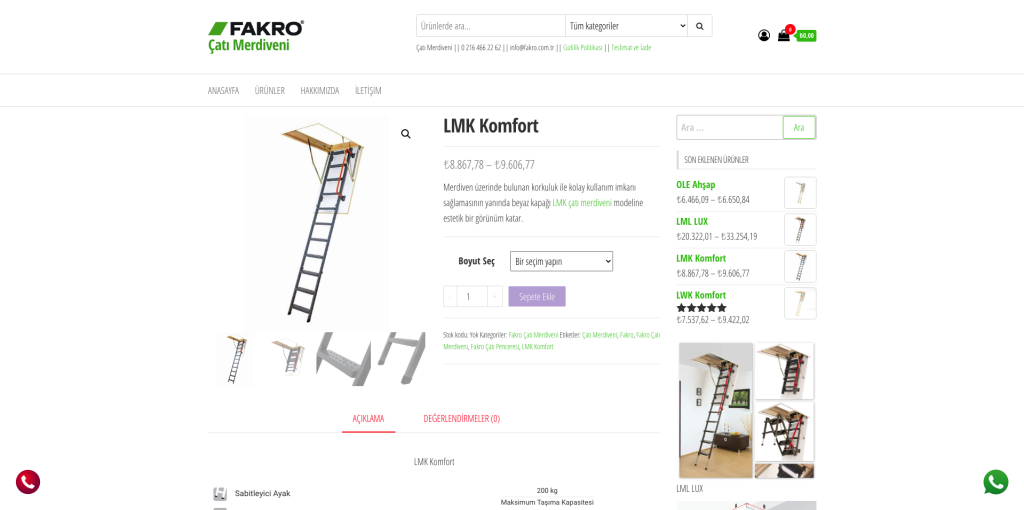The image size is (1024, 510).
Task: Open the Gizlilik Politikası link
Action: [583, 48]
